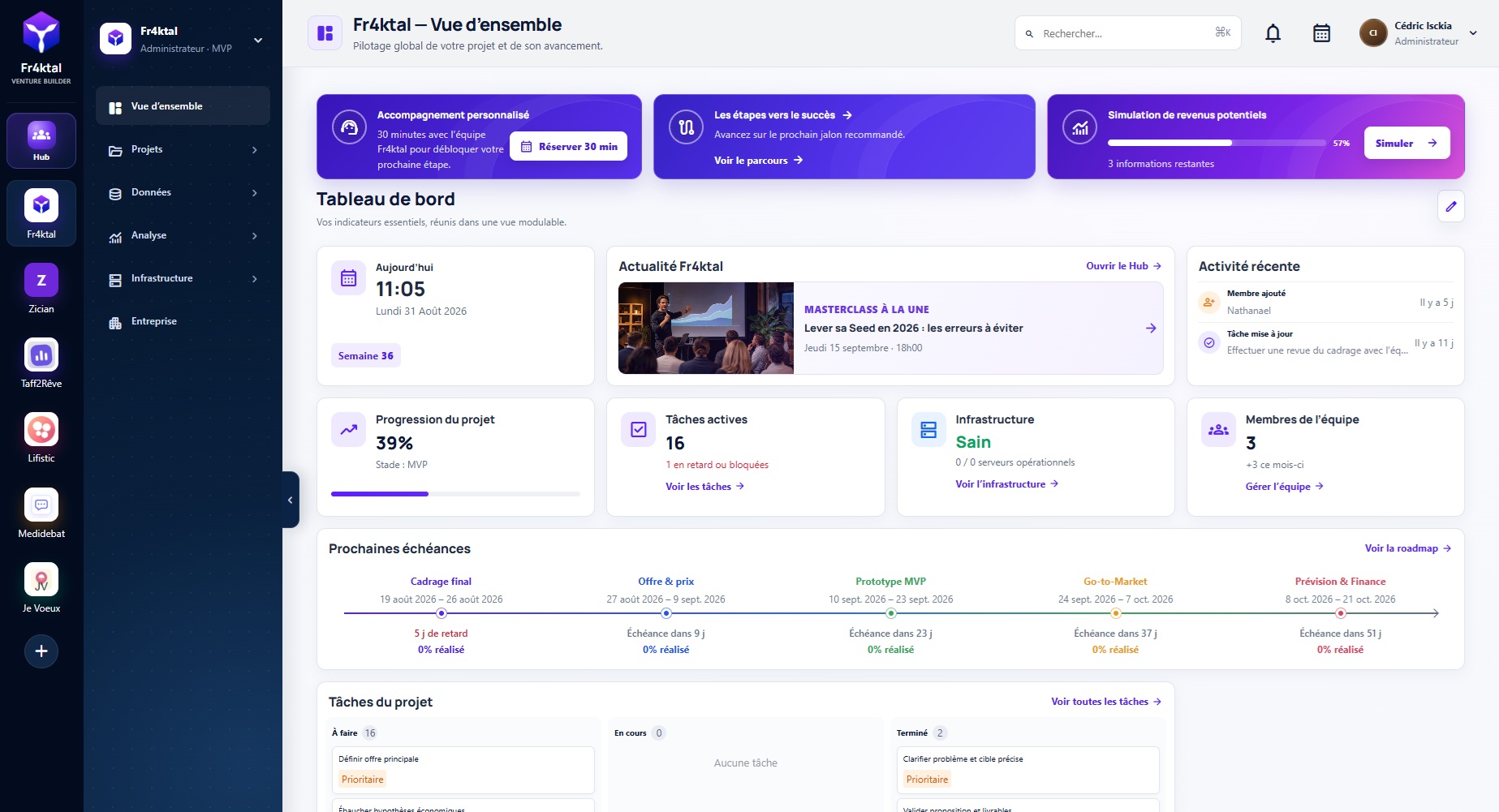Viewport: 1499px width, 812px height.
Task: Click the Les étapes vers le succès heading
Action: coord(775,115)
